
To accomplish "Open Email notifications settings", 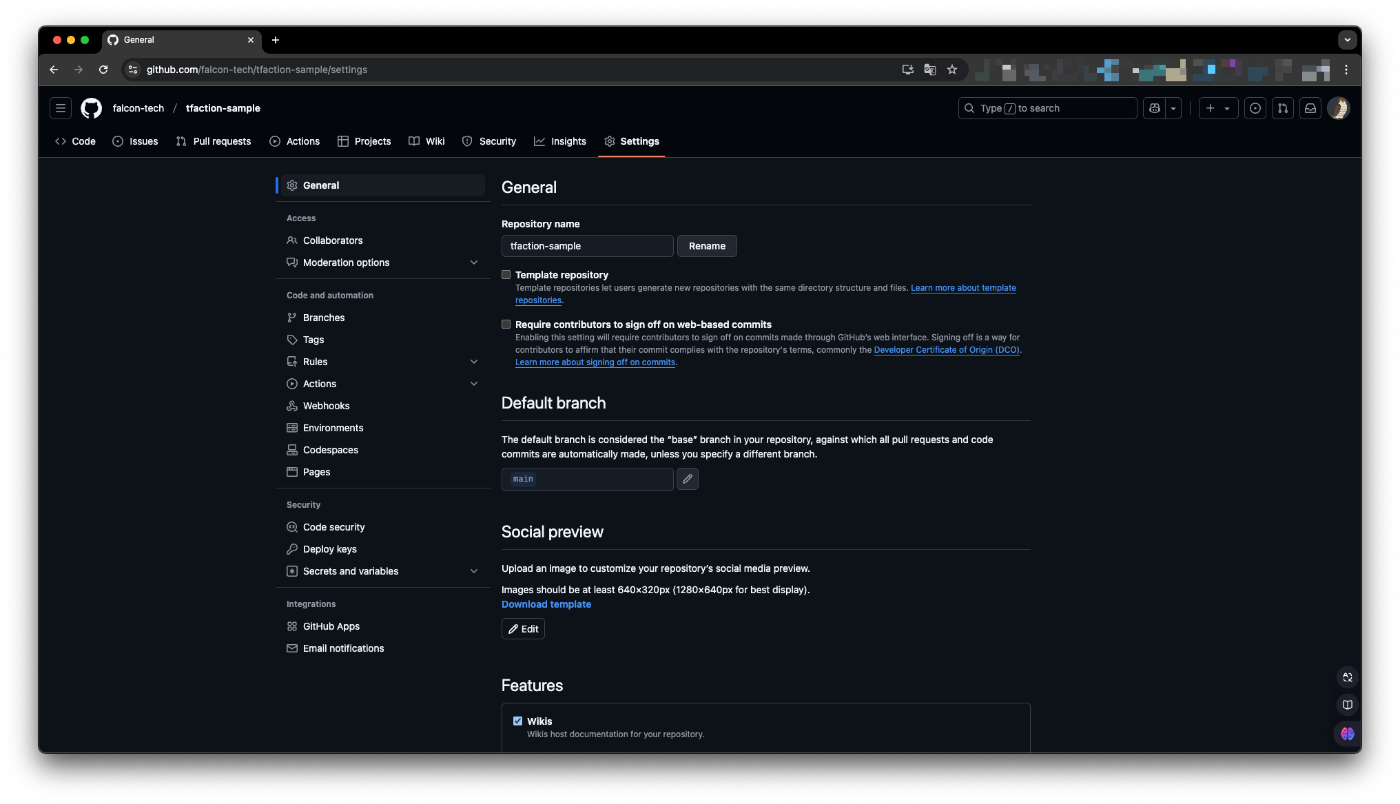I will coord(381,647).
